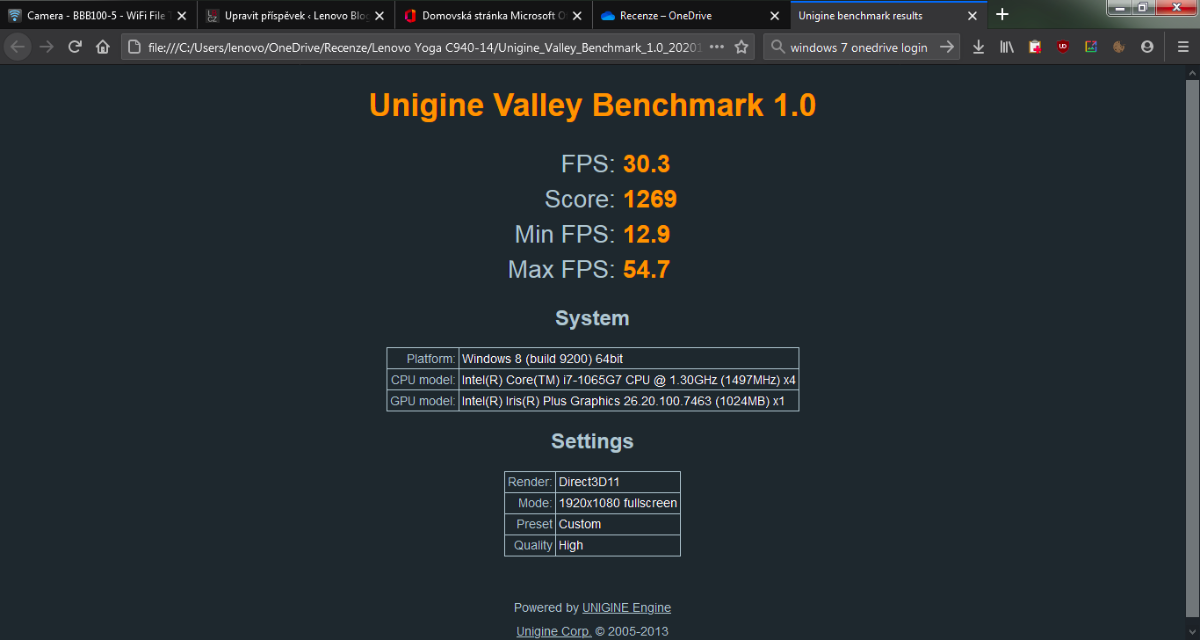Open the Library bookmarks and history icon

1007,47
